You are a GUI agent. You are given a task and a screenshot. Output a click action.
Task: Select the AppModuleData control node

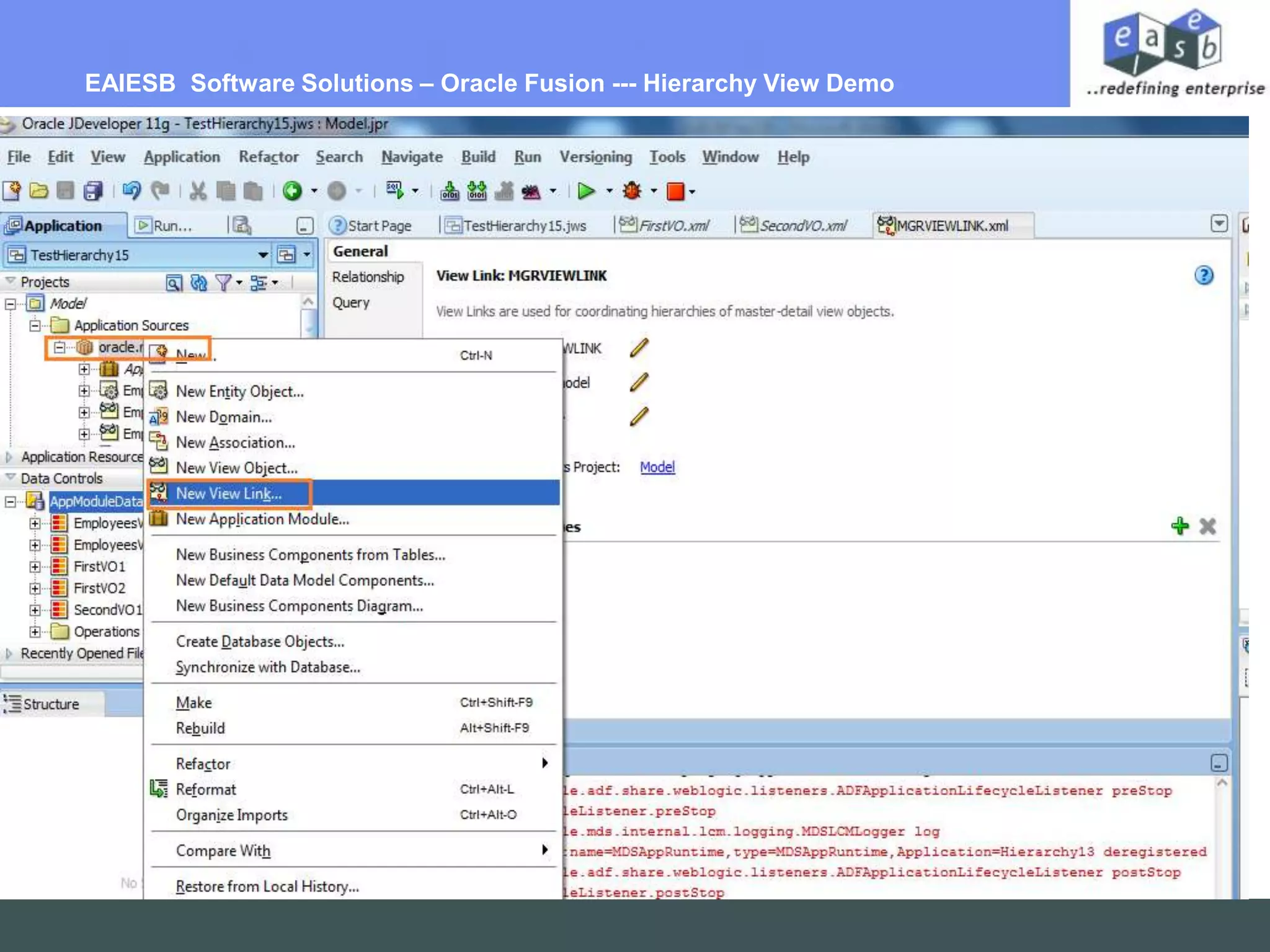(96, 501)
